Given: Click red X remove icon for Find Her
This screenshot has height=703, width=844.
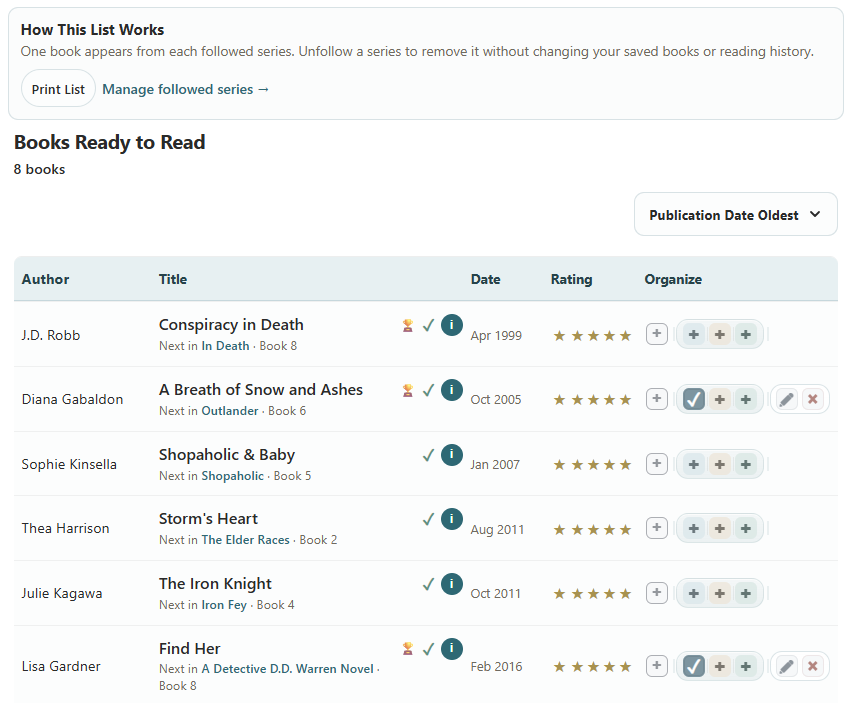Looking at the screenshot, I should [x=813, y=666].
